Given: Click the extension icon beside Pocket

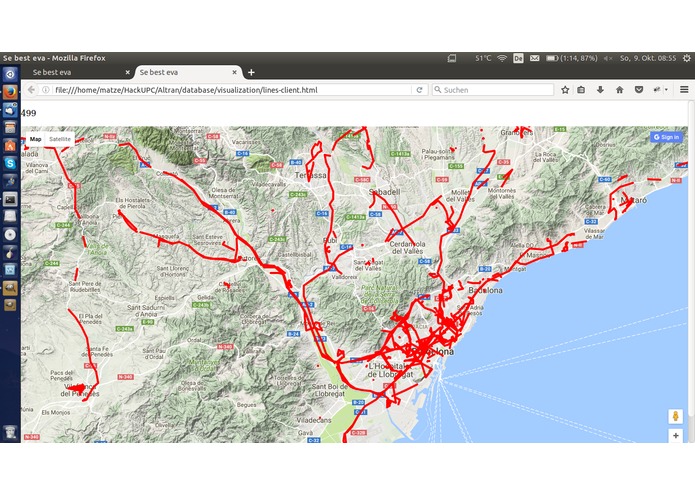Looking at the screenshot, I should coord(657,90).
